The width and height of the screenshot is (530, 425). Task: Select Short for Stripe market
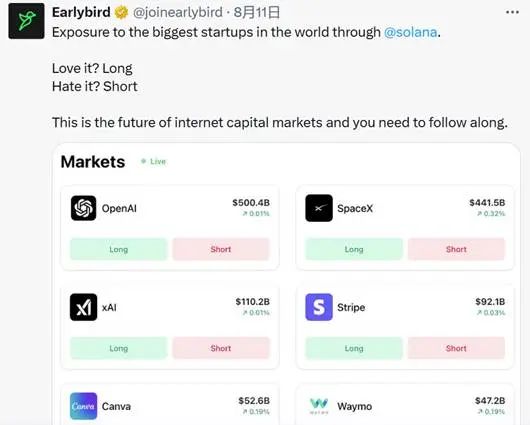pos(456,348)
